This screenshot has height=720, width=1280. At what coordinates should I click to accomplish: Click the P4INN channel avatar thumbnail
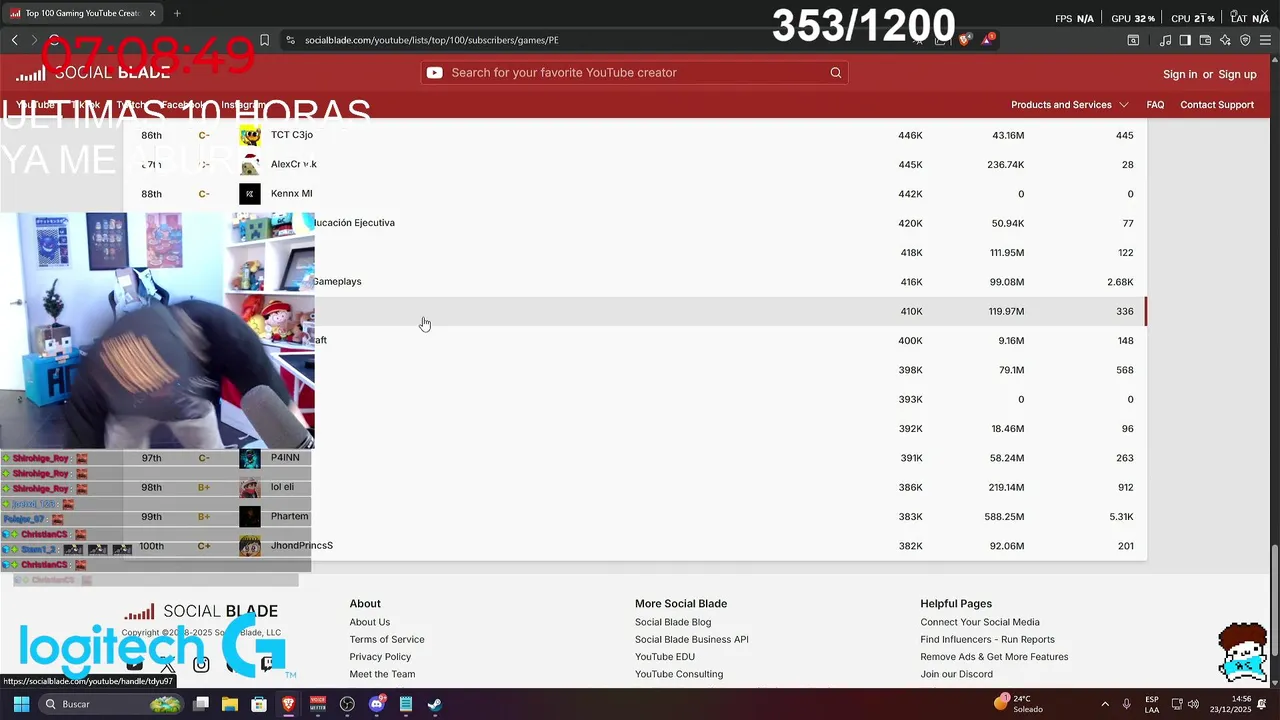250,458
